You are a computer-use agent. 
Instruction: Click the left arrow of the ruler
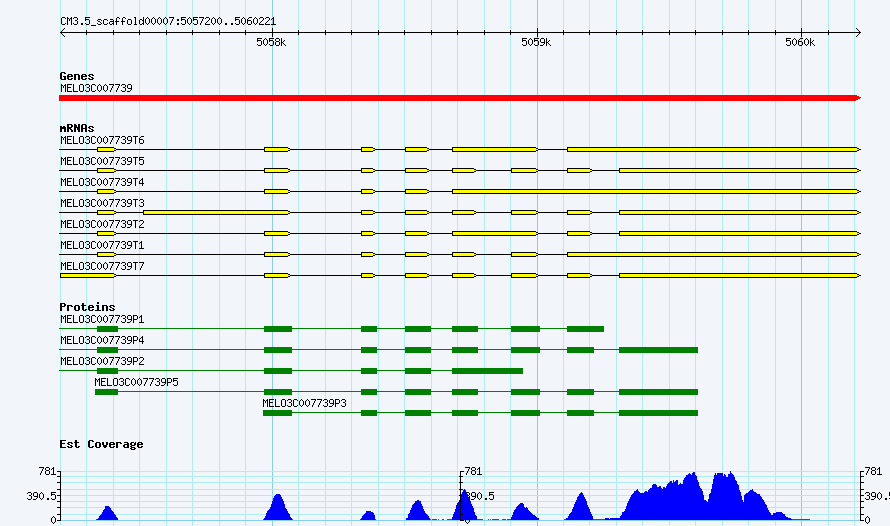tap(62, 32)
